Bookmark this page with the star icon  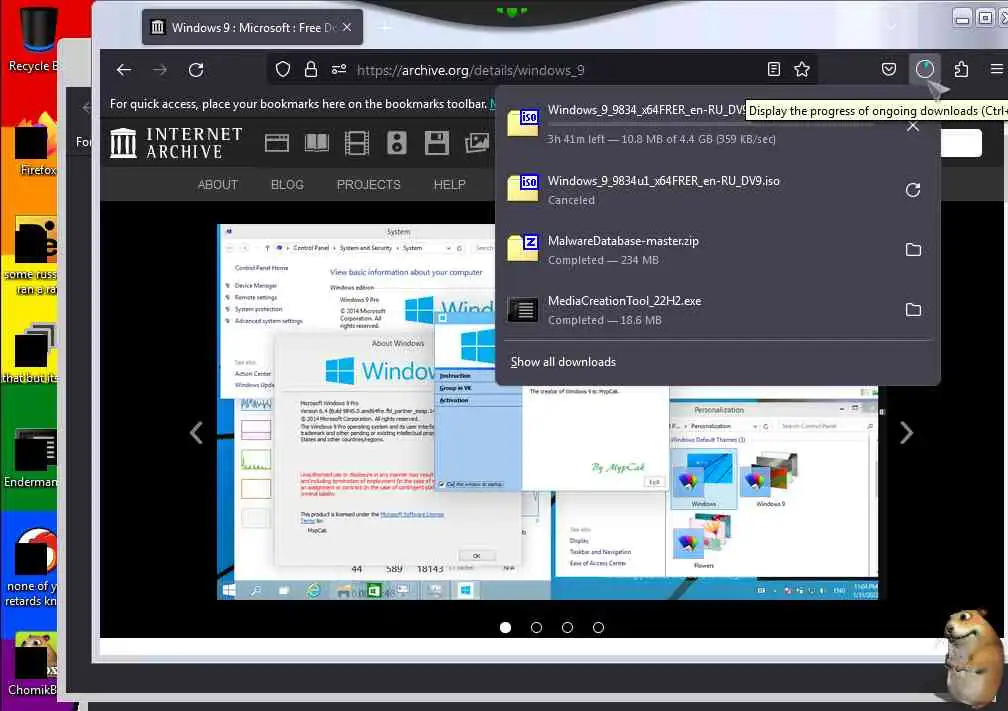[802, 69]
